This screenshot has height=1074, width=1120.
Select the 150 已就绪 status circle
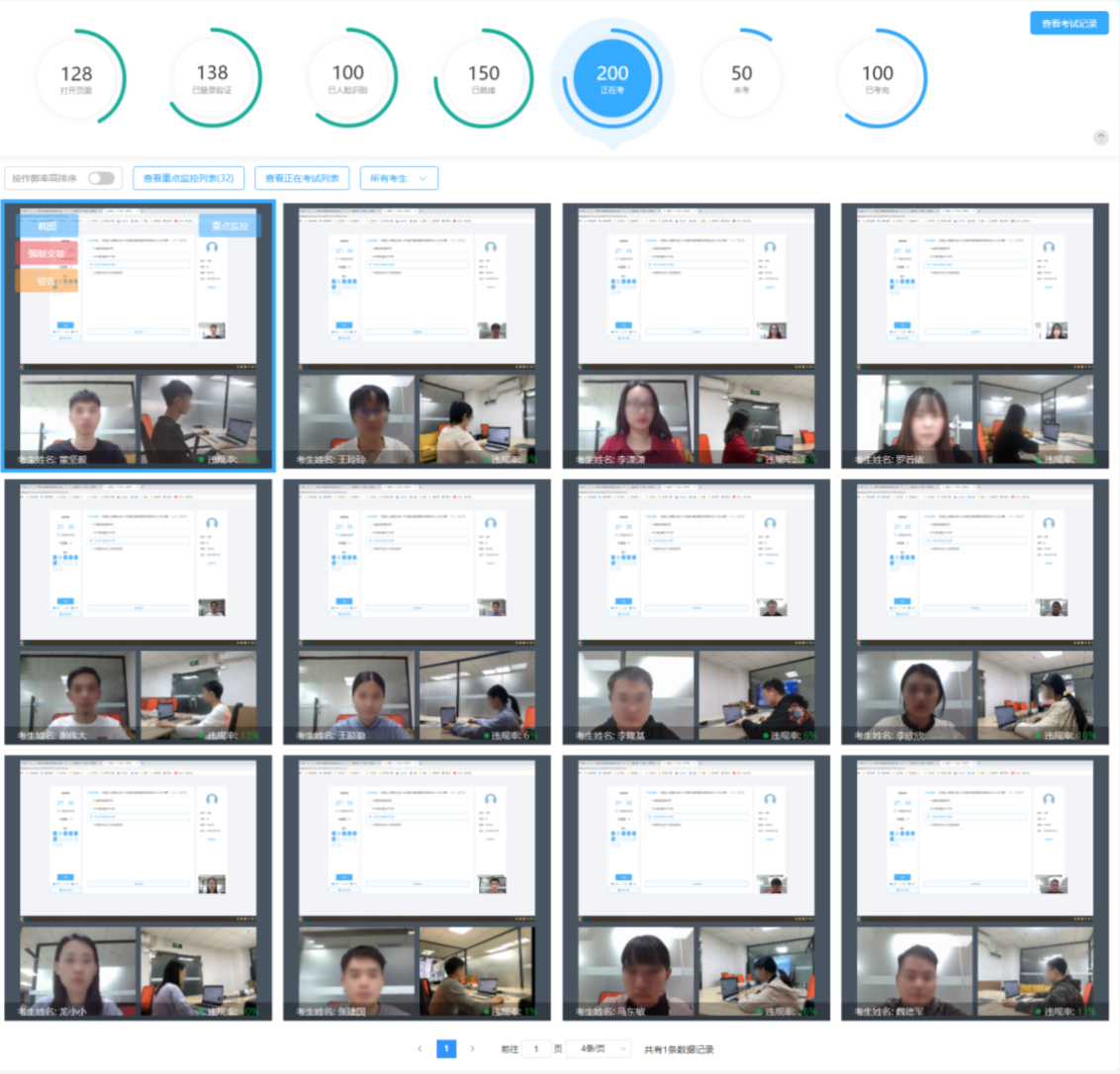[x=484, y=78]
